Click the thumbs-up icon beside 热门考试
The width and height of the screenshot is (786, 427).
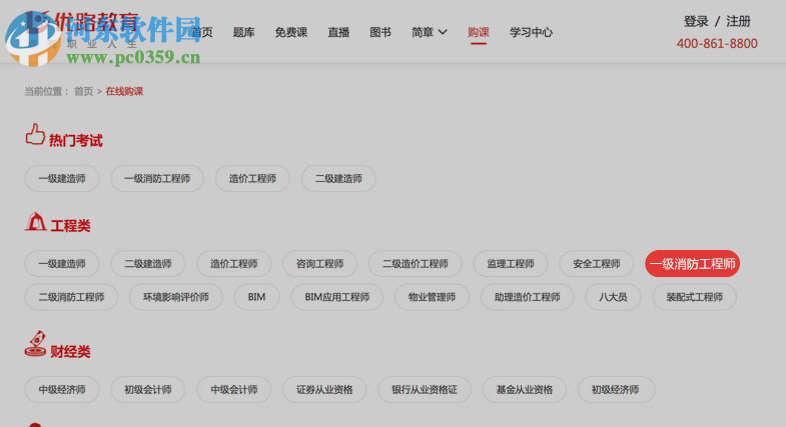(35, 134)
